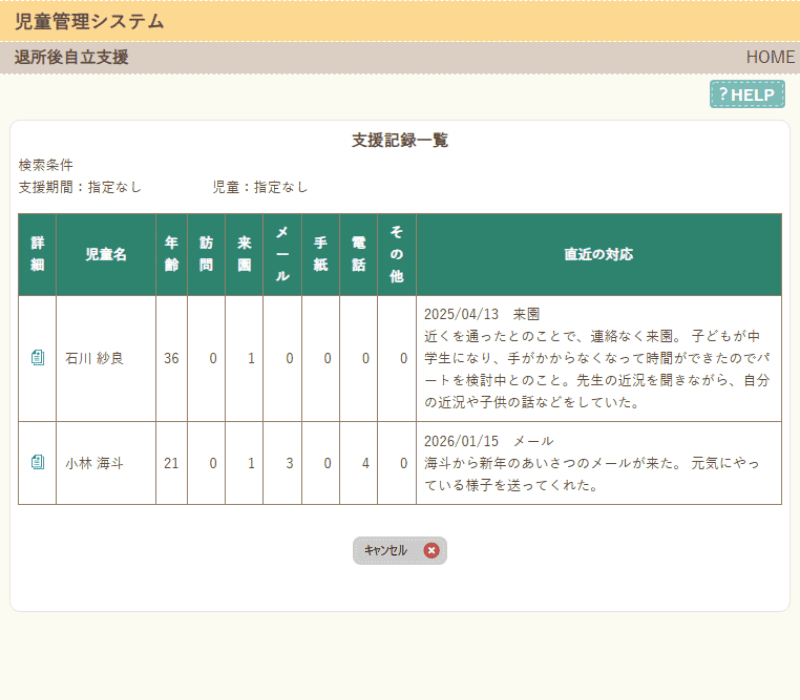The width and height of the screenshot is (800, 700).
Task: Click the 年齢 column header
Action: pyautogui.click(x=171, y=255)
